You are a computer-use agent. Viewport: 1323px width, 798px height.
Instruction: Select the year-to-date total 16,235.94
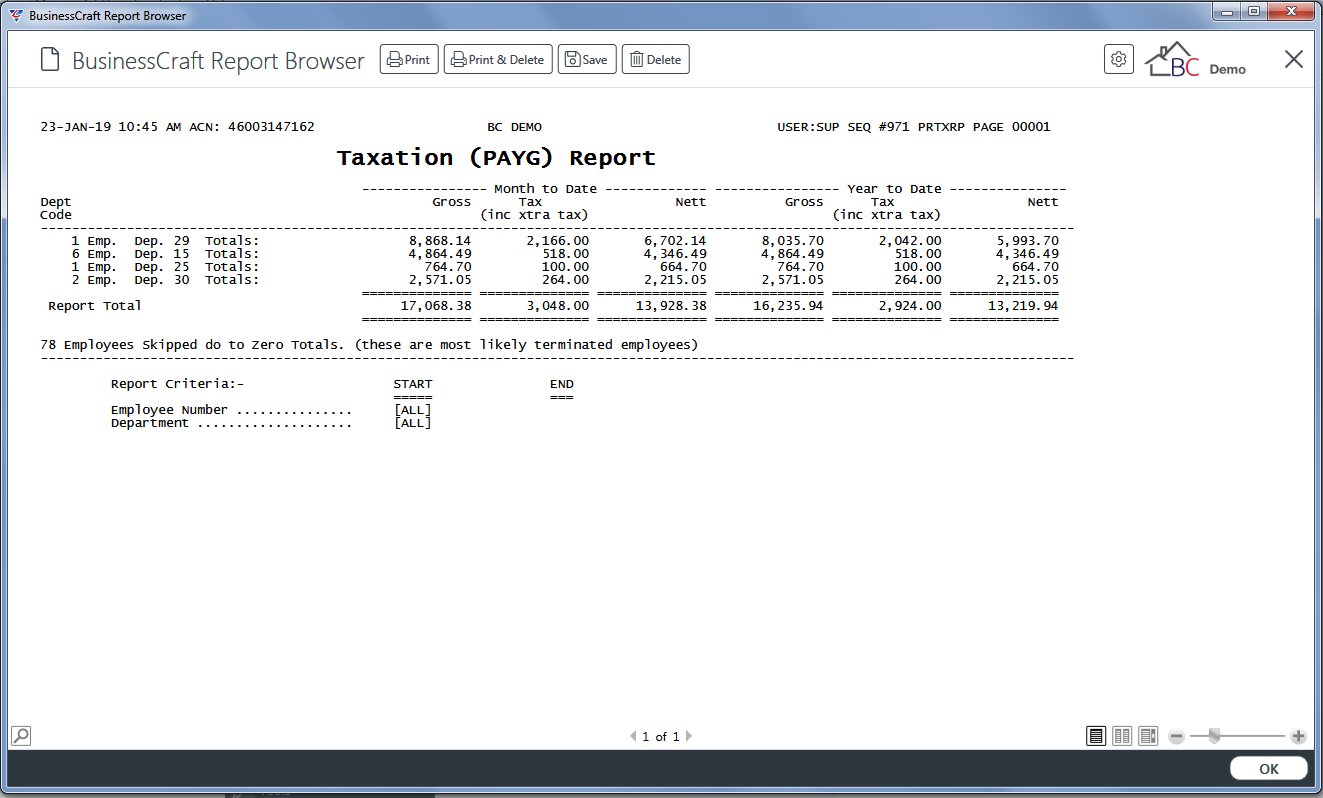(x=789, y=306)
